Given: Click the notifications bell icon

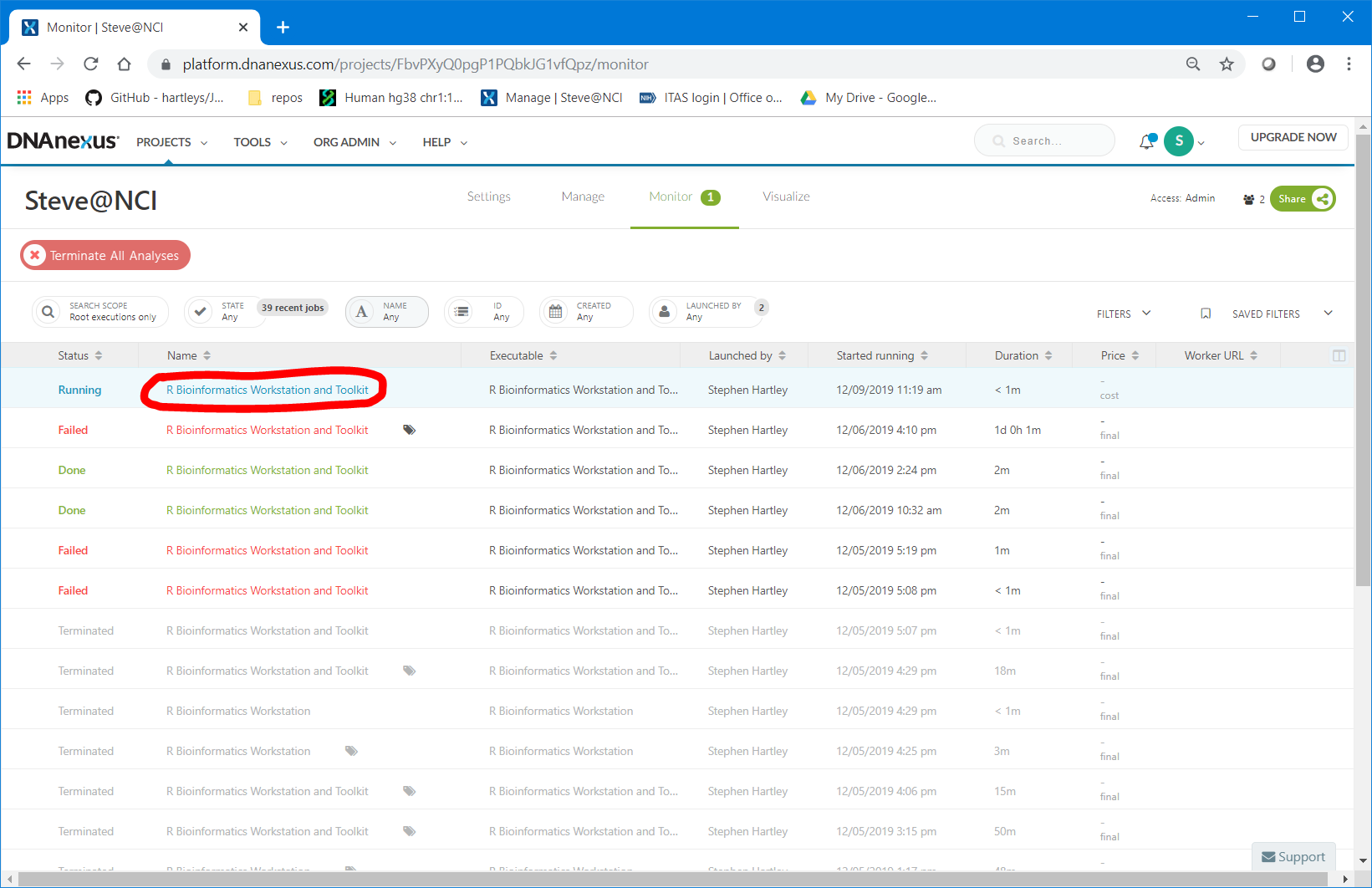Looking at the screenshot, I should pyautogui.click(x=1146, y=142).
